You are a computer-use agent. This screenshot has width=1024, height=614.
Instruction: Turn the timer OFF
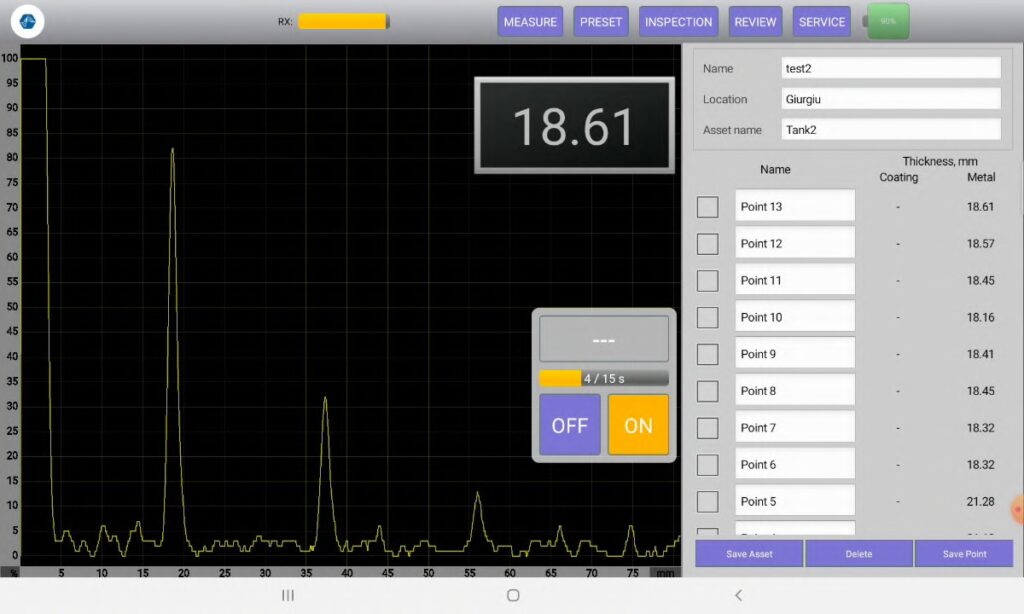[569, 425]
